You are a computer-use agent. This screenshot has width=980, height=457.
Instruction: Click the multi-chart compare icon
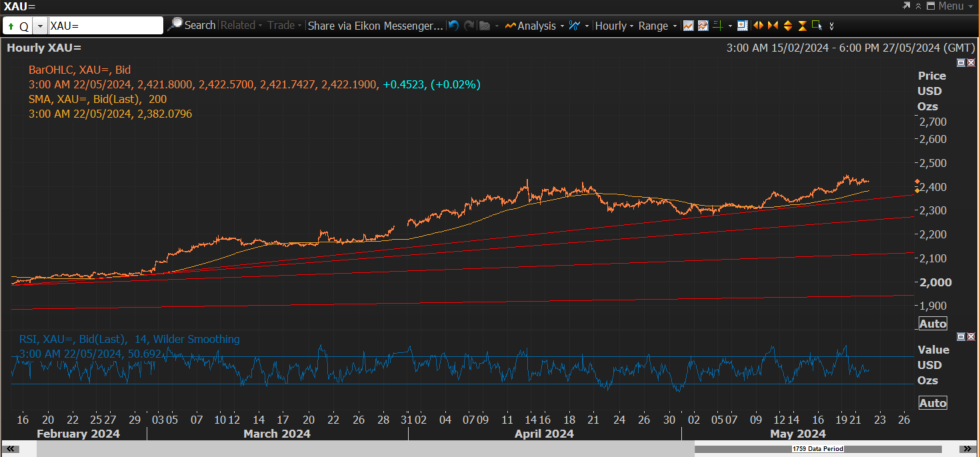pos(703,26)
